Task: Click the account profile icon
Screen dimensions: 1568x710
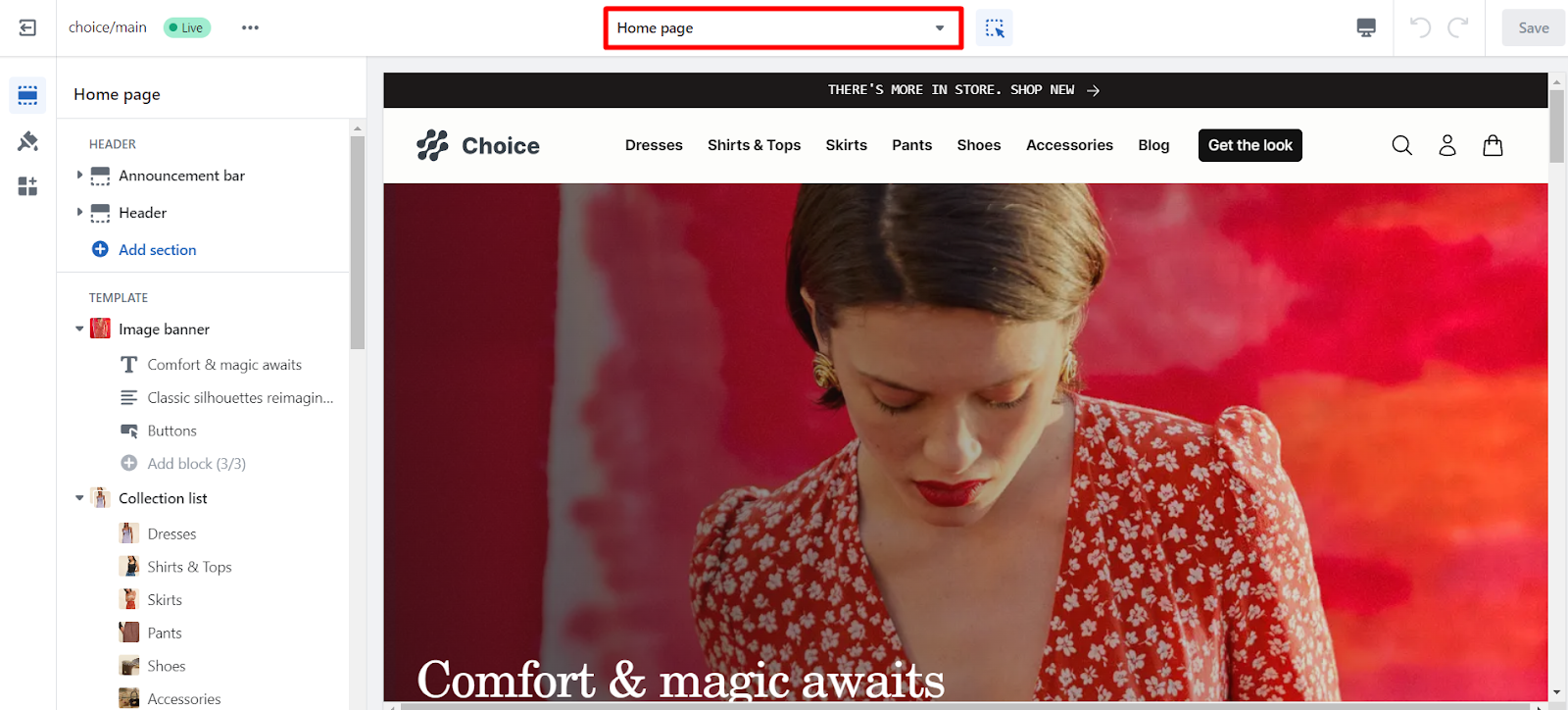Action: click(x=1447, y=145)
